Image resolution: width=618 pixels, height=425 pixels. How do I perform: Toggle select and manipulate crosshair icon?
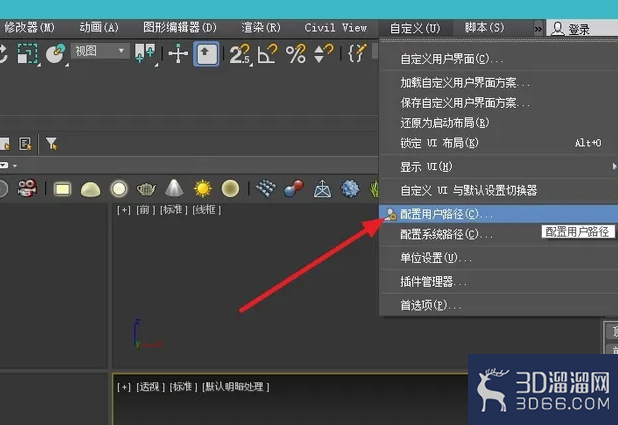[178, 54]
